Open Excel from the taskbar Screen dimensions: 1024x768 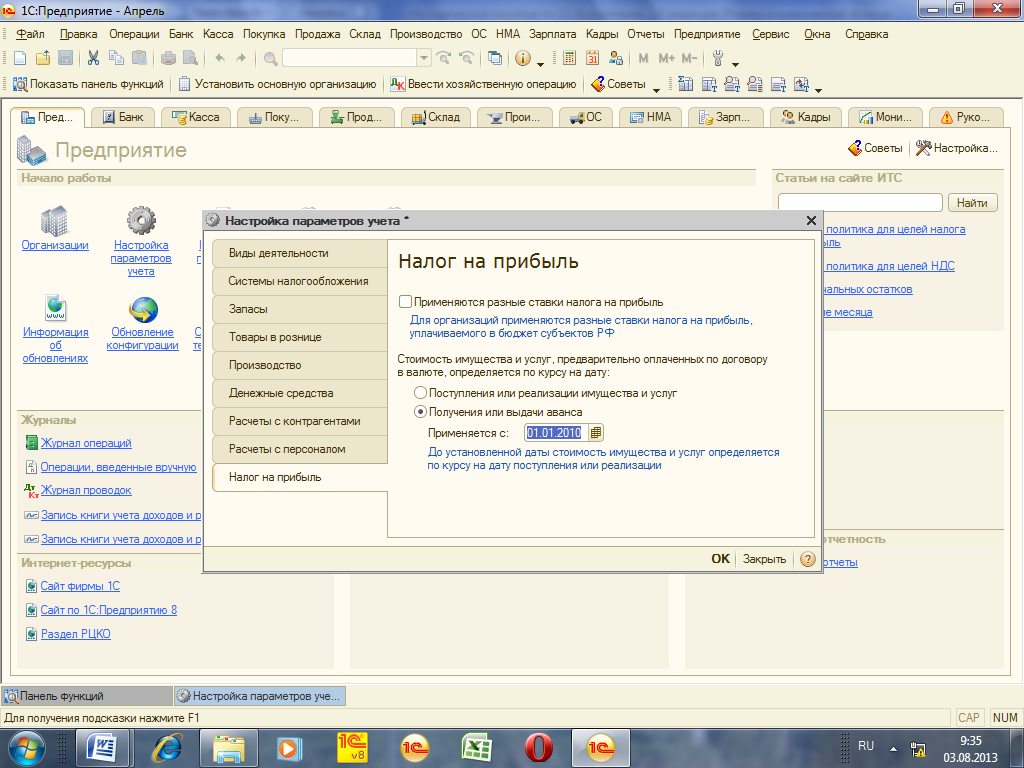click(476, 748)
